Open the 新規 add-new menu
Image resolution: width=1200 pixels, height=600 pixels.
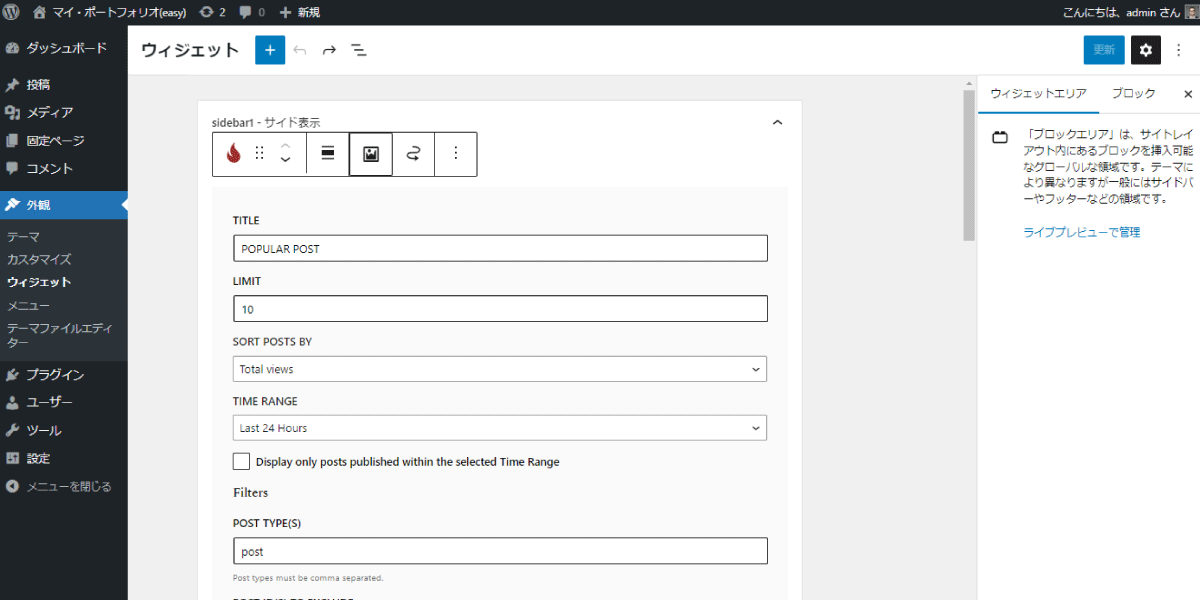point(300,13)
